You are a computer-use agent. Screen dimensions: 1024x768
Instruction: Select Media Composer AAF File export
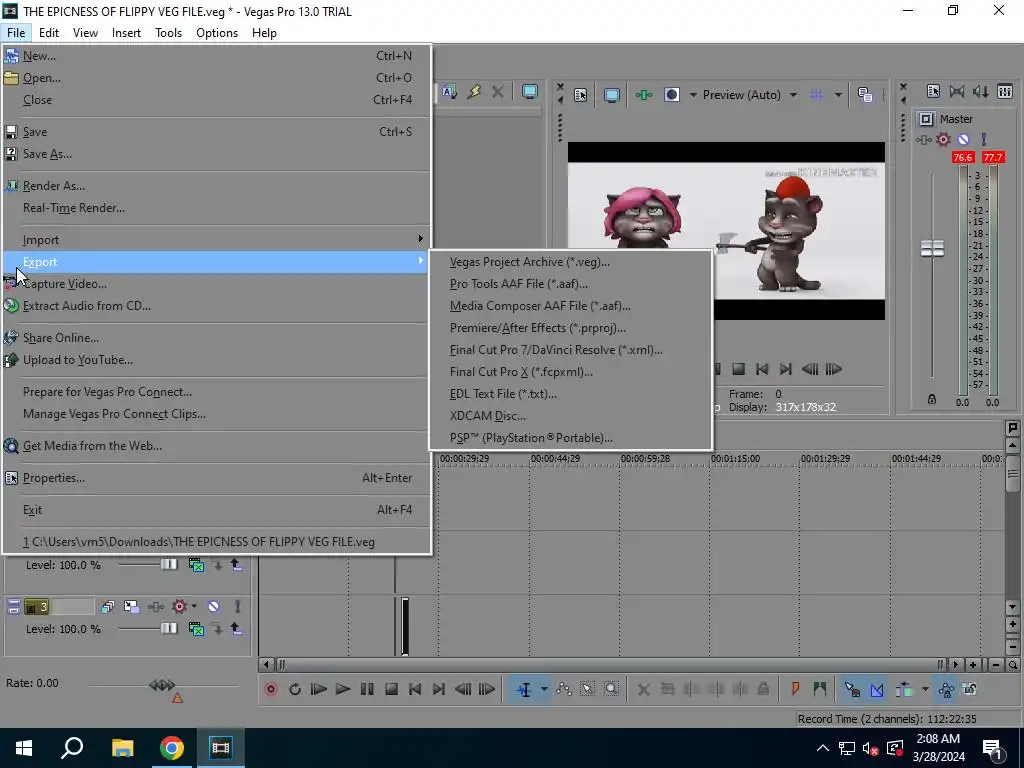point(540,306)
